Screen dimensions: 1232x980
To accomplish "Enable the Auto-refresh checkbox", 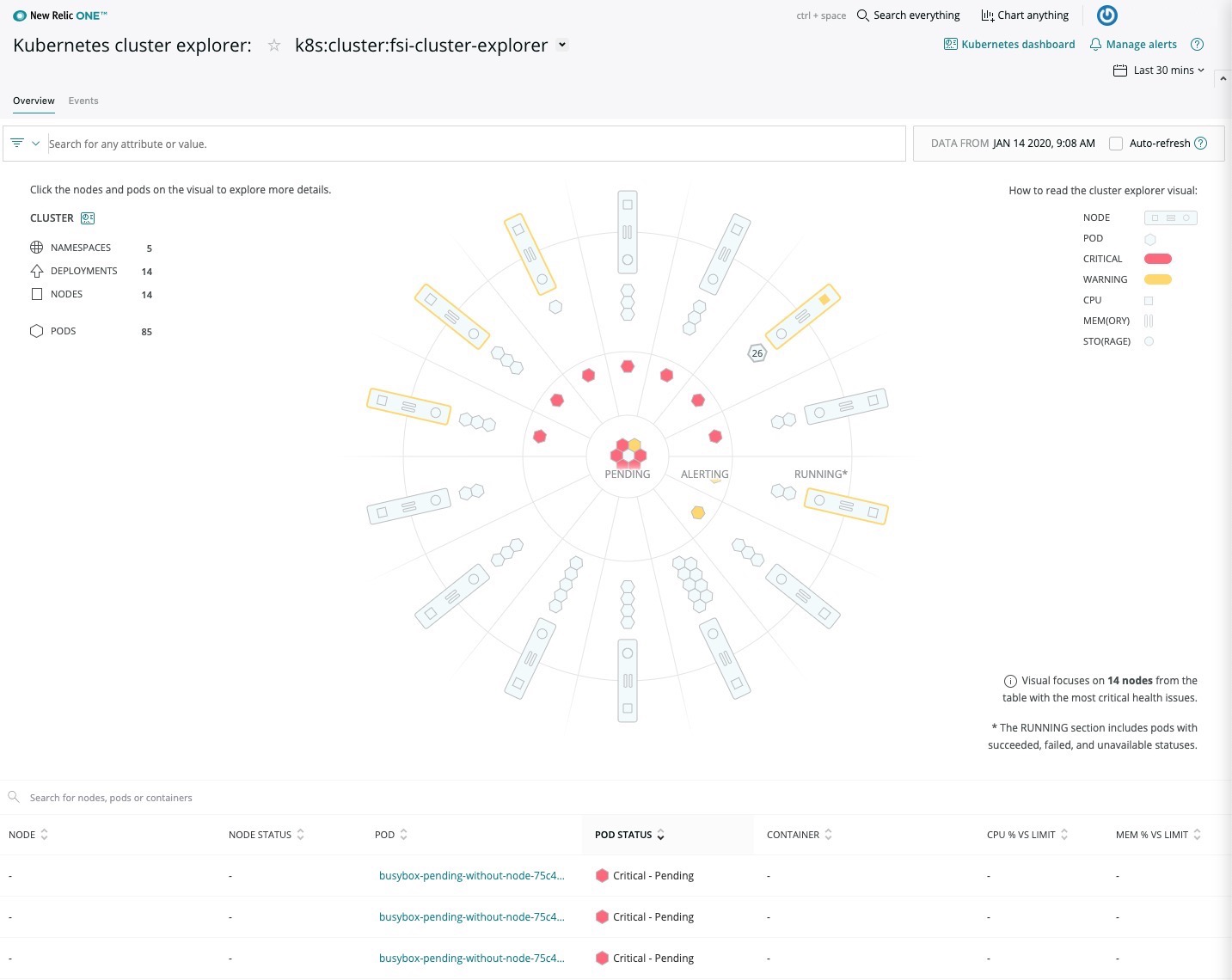I will coord(1116,144).
